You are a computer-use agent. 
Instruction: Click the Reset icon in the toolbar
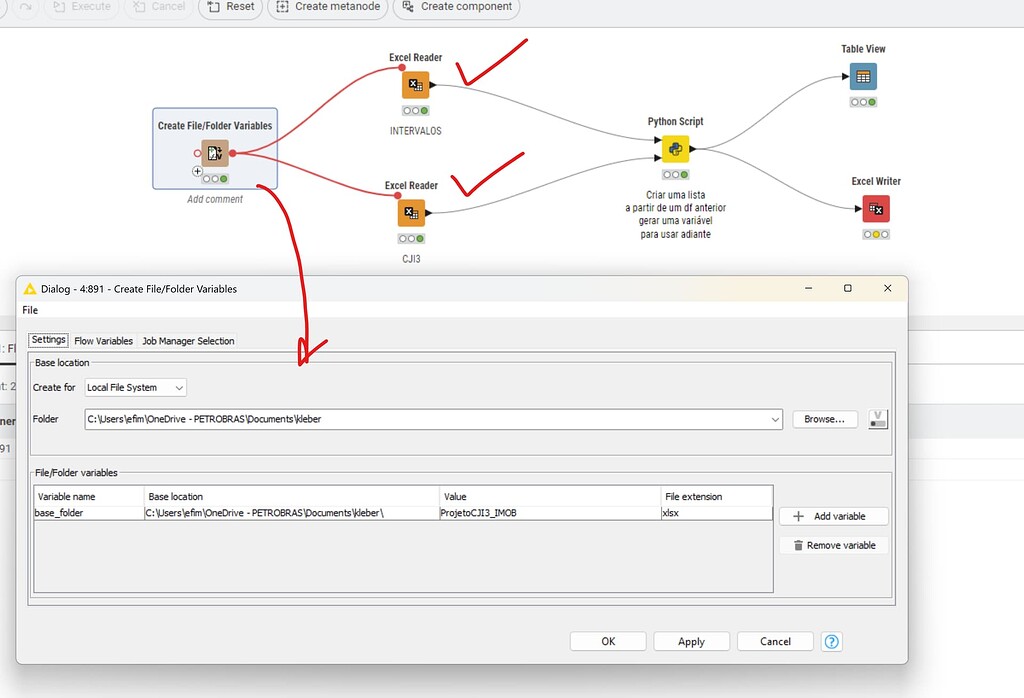coord(230,7)
